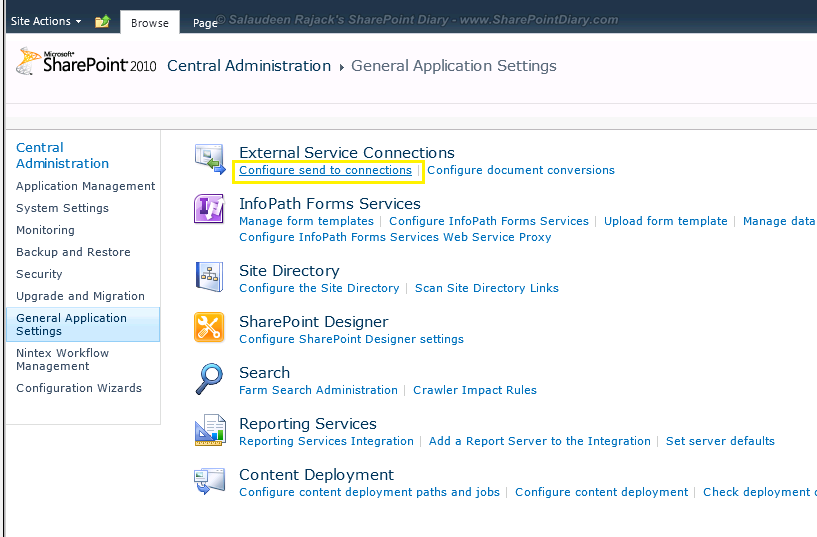Select Backup and Restore in sidebar
The width and height of the screenshot is (817, 537).
pos(73,252)
